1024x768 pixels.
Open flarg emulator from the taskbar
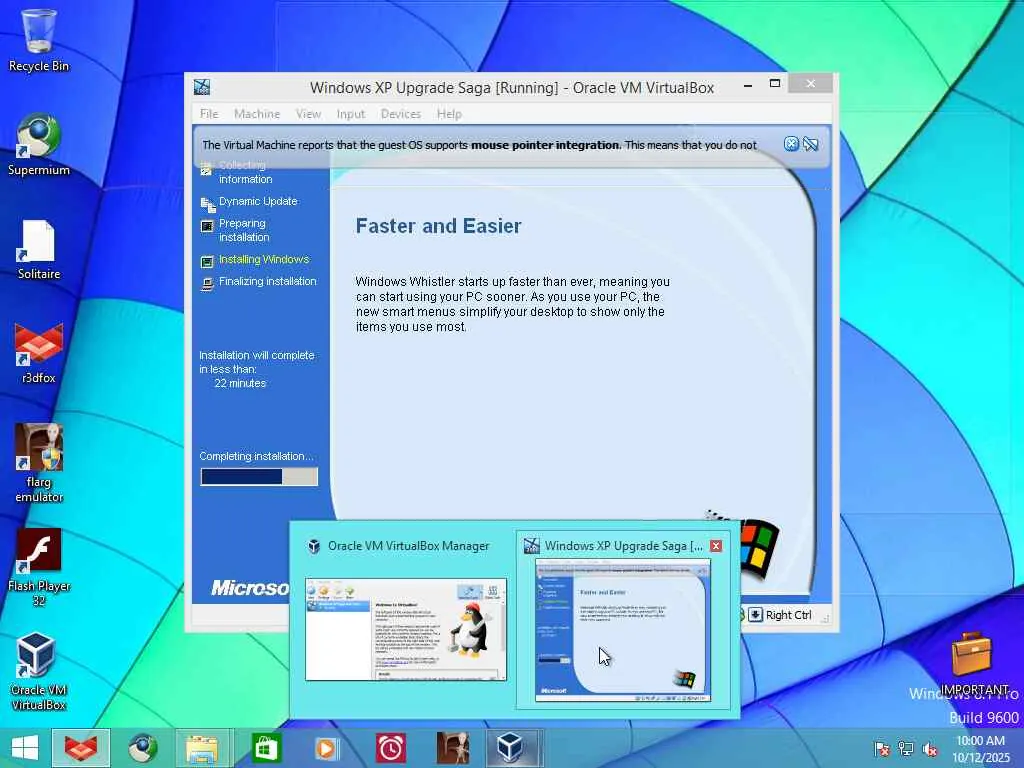tap(452, 748)
